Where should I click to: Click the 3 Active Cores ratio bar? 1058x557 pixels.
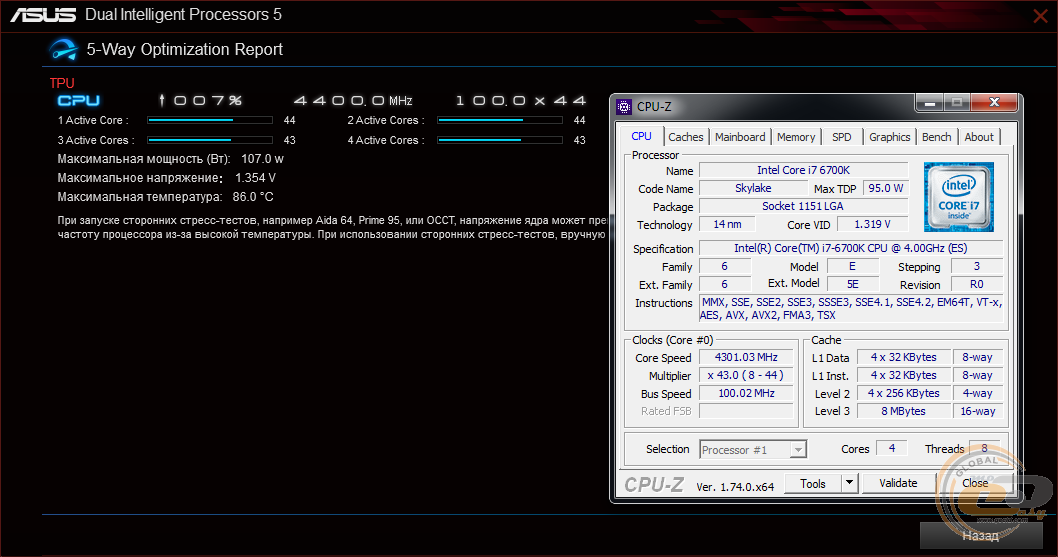coord(210,140)
